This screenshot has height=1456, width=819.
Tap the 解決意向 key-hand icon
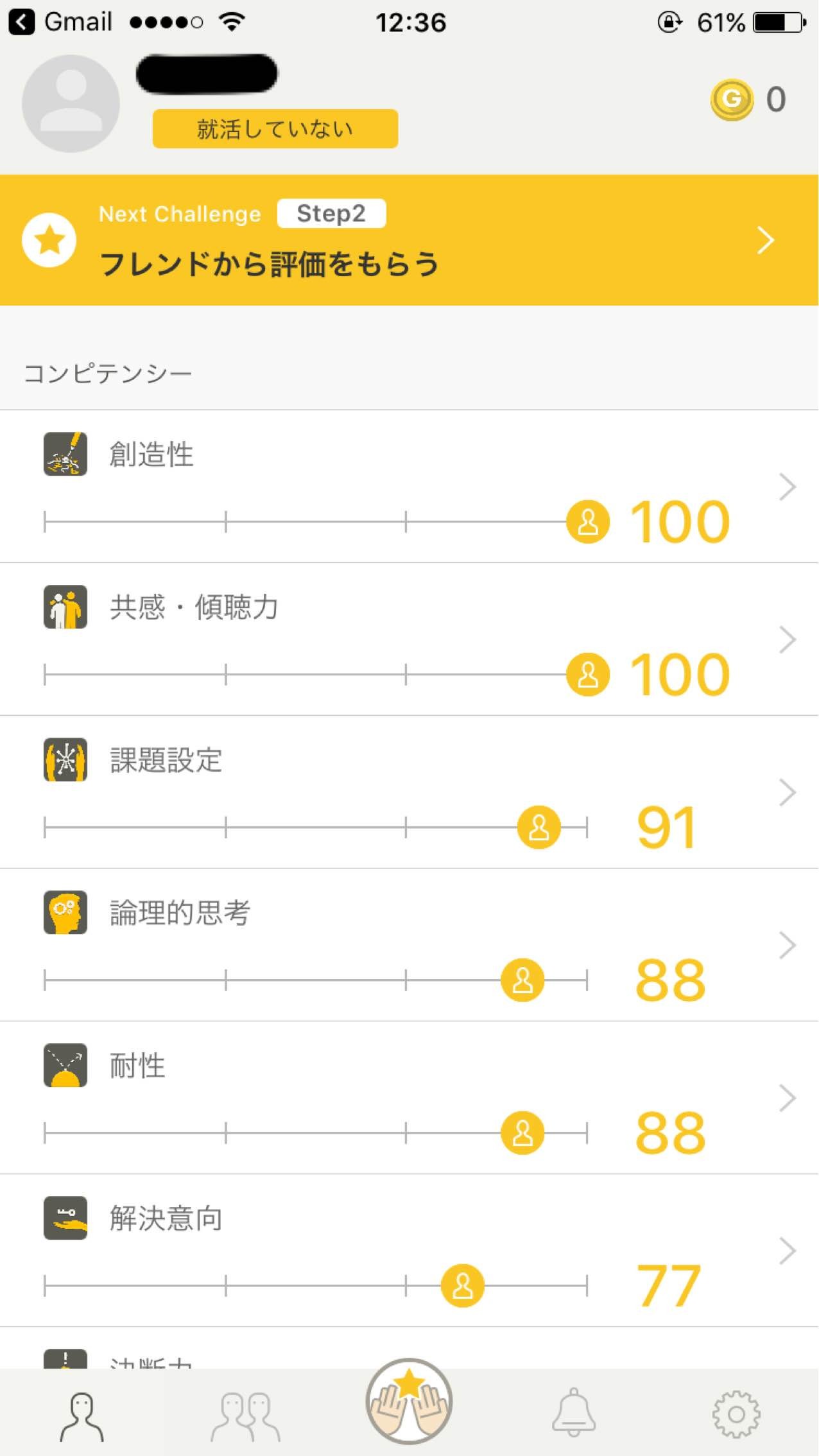pos(65,1218)
